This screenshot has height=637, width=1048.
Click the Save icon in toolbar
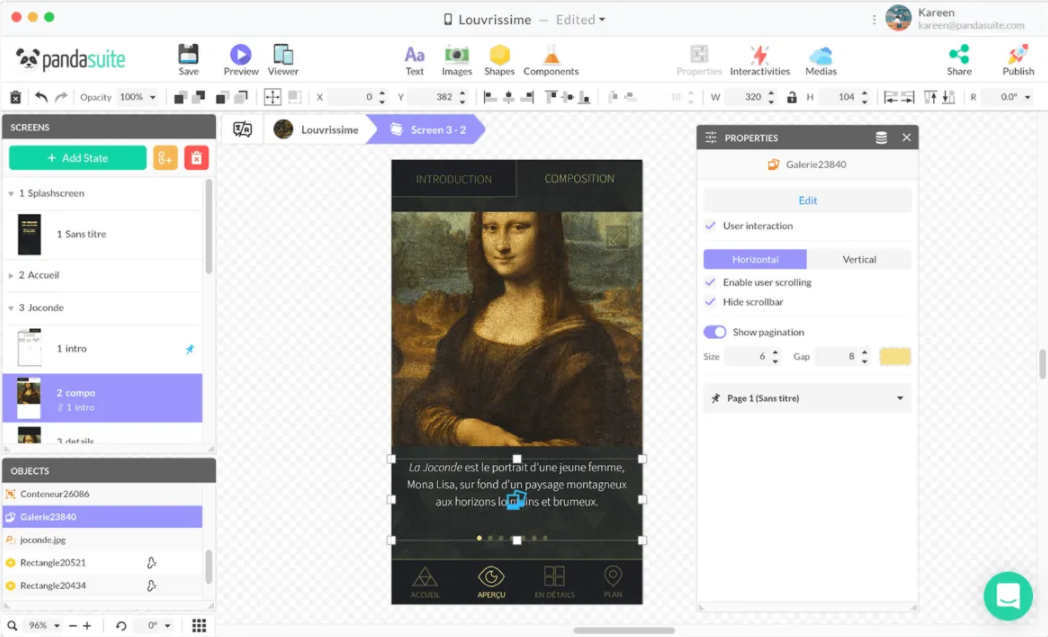(188, 55)
